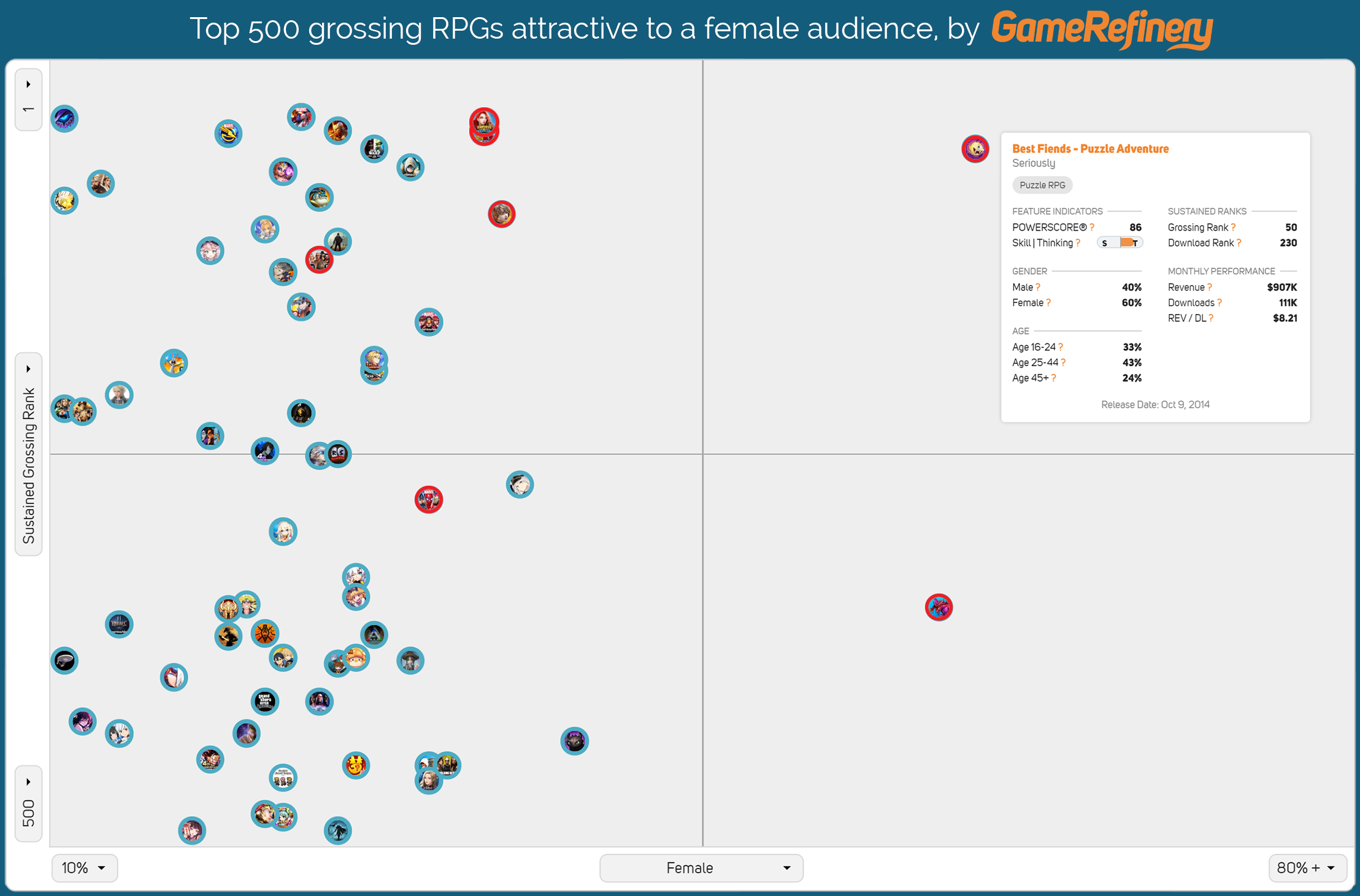Open the Best Fiends - Puzzle Adventure title

click(x=1090, y=148)
